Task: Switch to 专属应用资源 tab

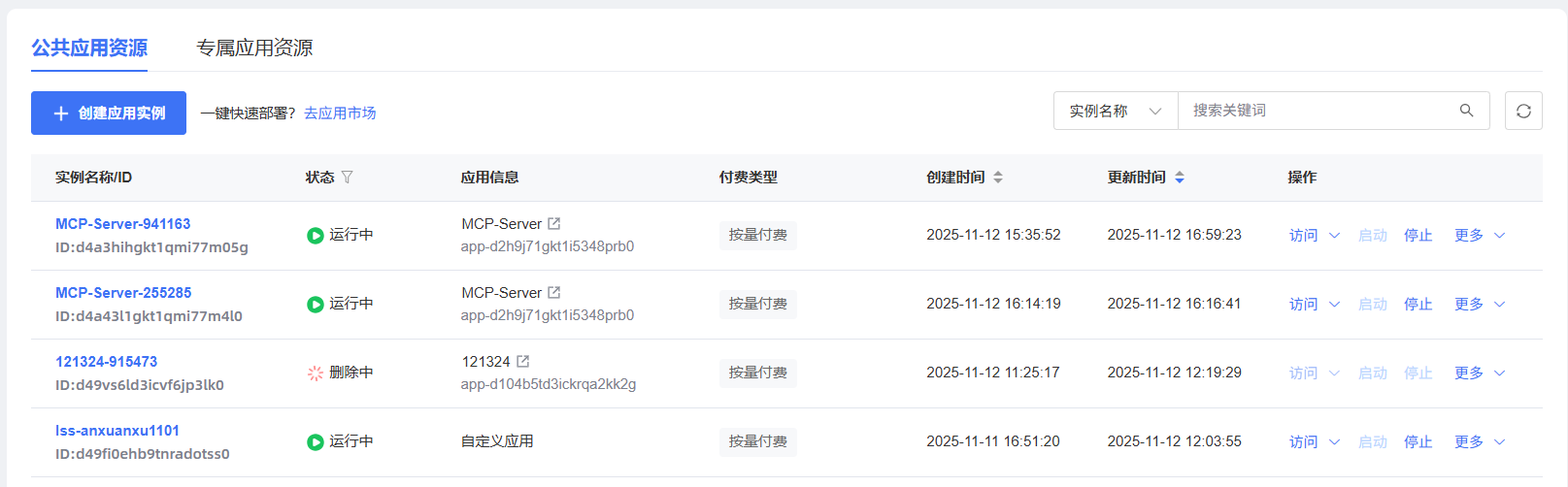Action: pyautogui.click(x=254, y=48)
